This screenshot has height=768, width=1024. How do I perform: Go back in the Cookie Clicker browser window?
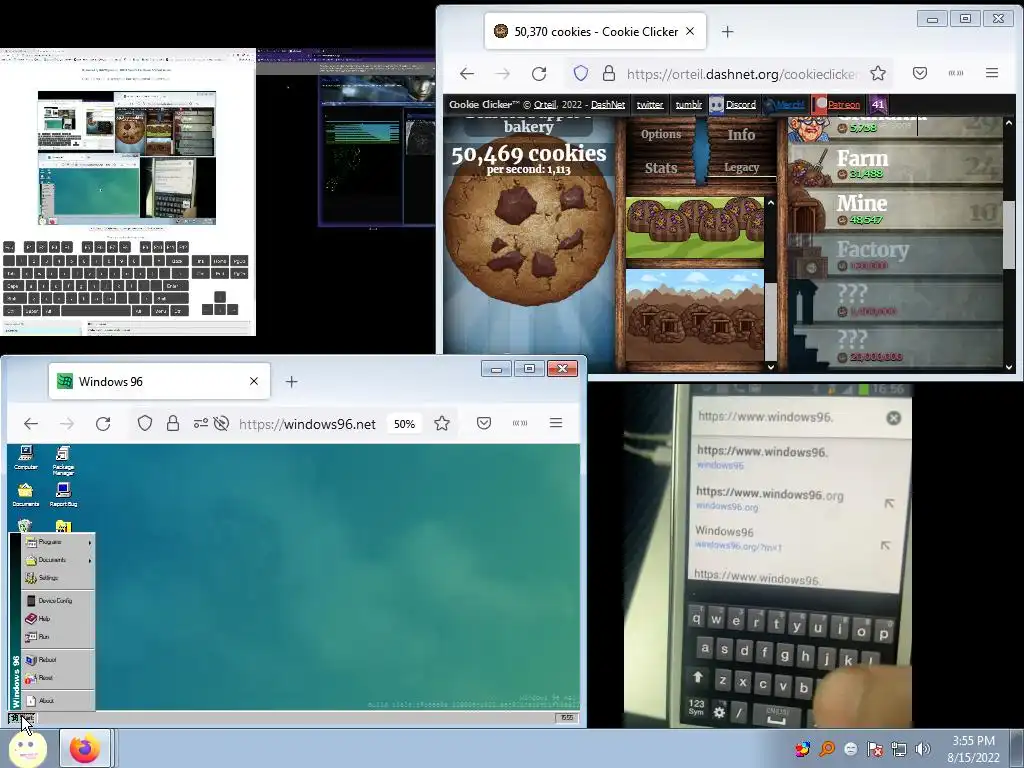tap(466, 74)
